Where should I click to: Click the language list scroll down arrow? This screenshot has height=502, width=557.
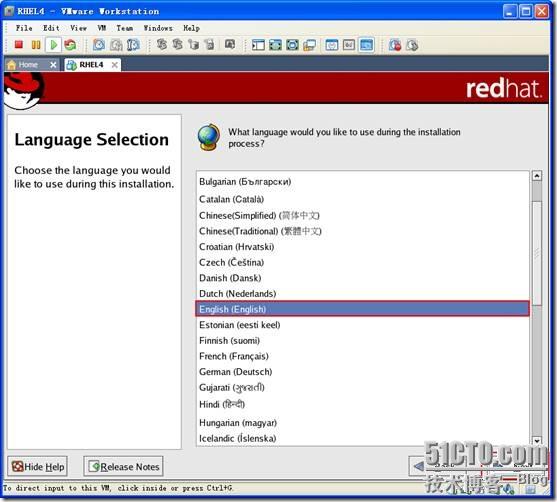click(x=537, y=441)
